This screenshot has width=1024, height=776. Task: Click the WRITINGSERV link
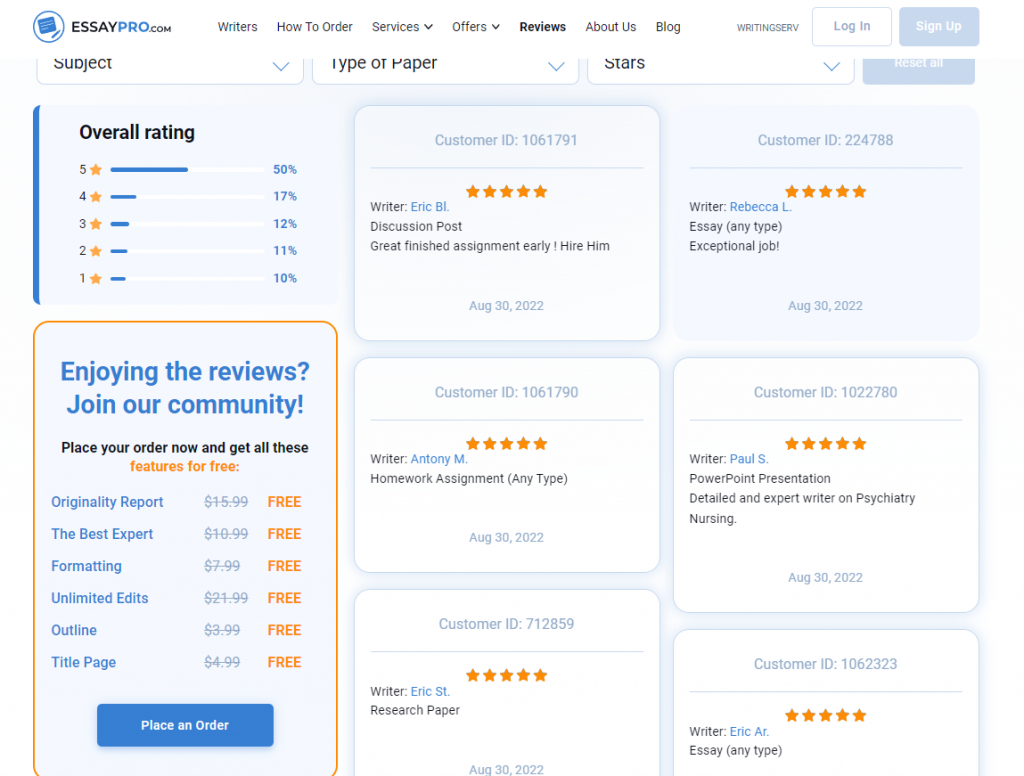click(x=767, y=27)
